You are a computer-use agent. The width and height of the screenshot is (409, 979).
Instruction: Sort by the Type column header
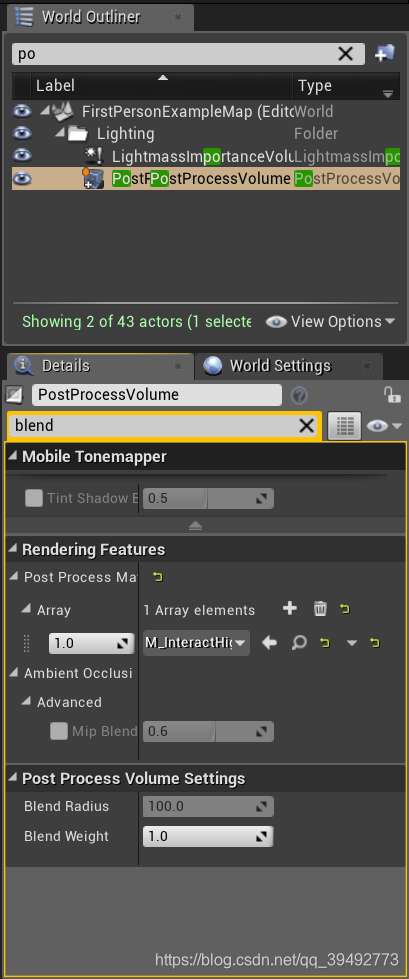(315, 86)
